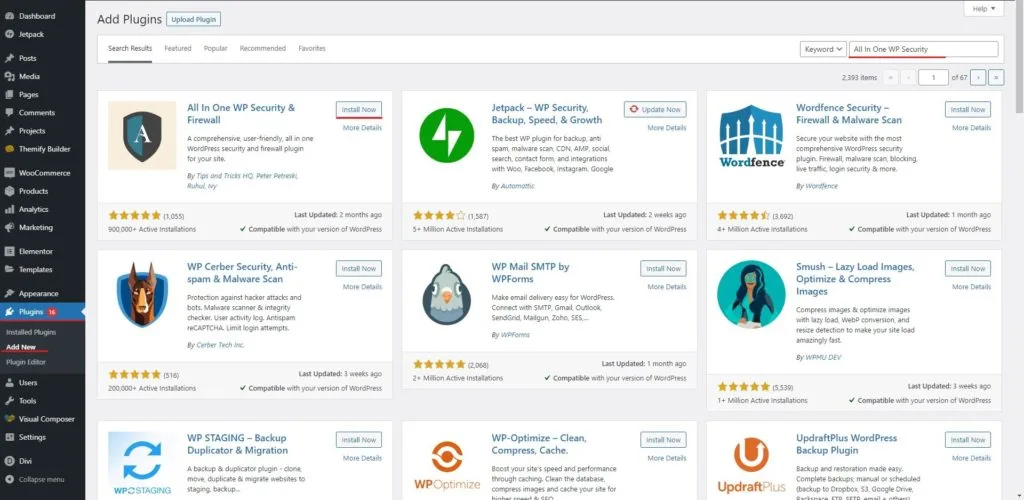Switch to the Popular tab
The height and width of the screenshot is (500, 1024).
tap(216, 48)
